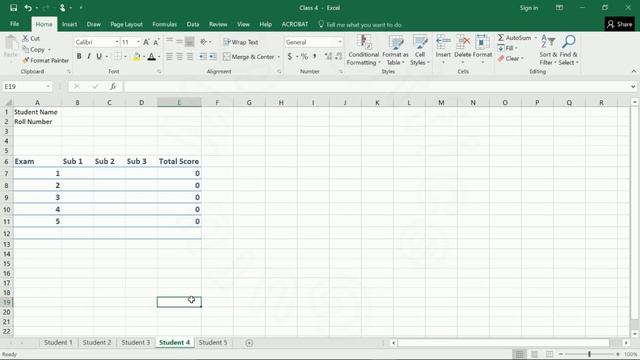The image size is (640, 360).
Task: Toggle Wrap Text
Action: click(241, 42)
